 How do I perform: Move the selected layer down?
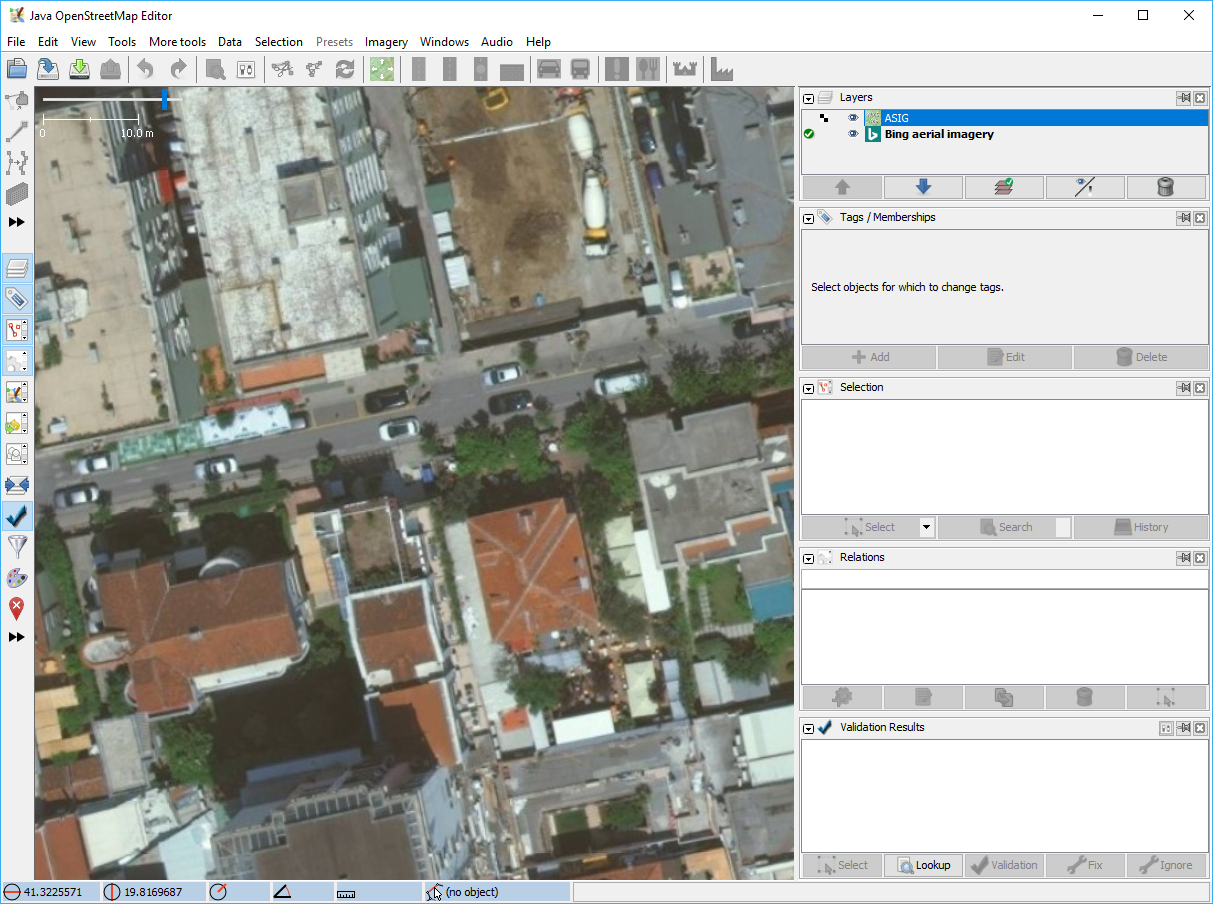(x=923, y=187)
